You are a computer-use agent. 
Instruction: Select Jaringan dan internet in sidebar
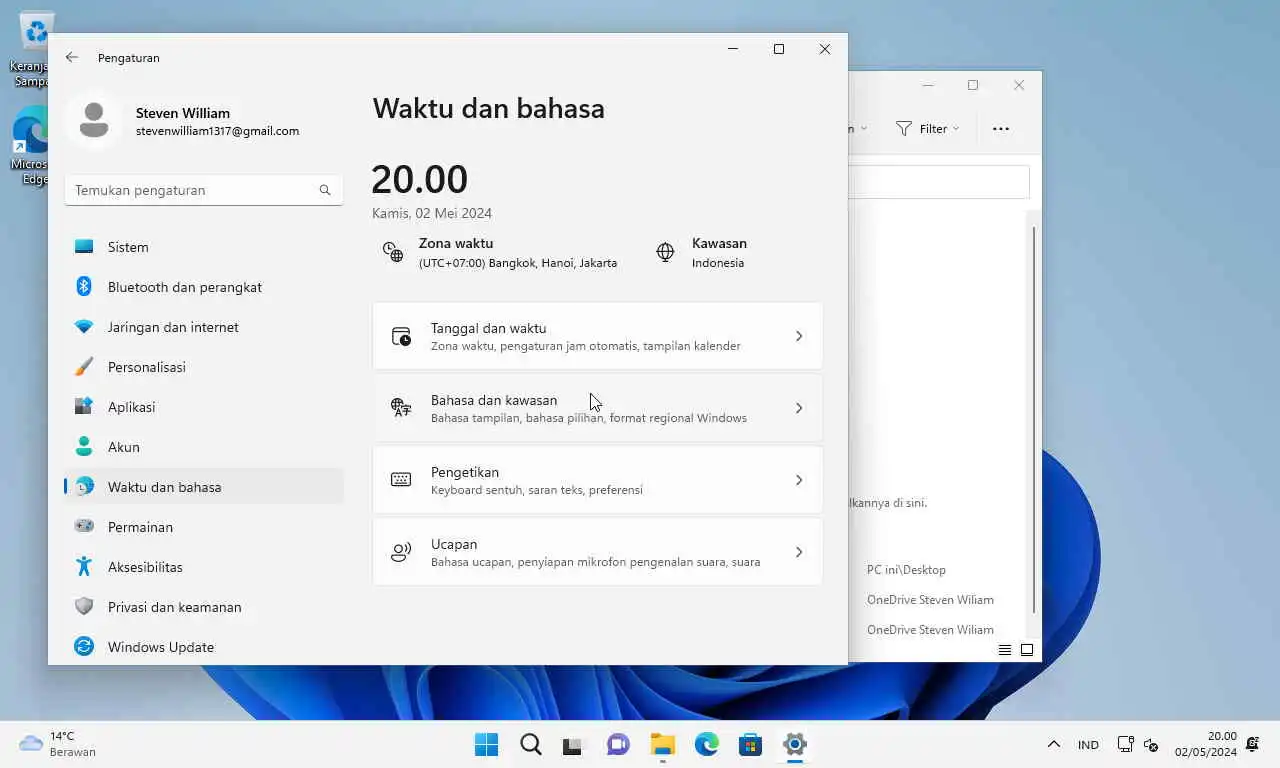coord(204,327)
